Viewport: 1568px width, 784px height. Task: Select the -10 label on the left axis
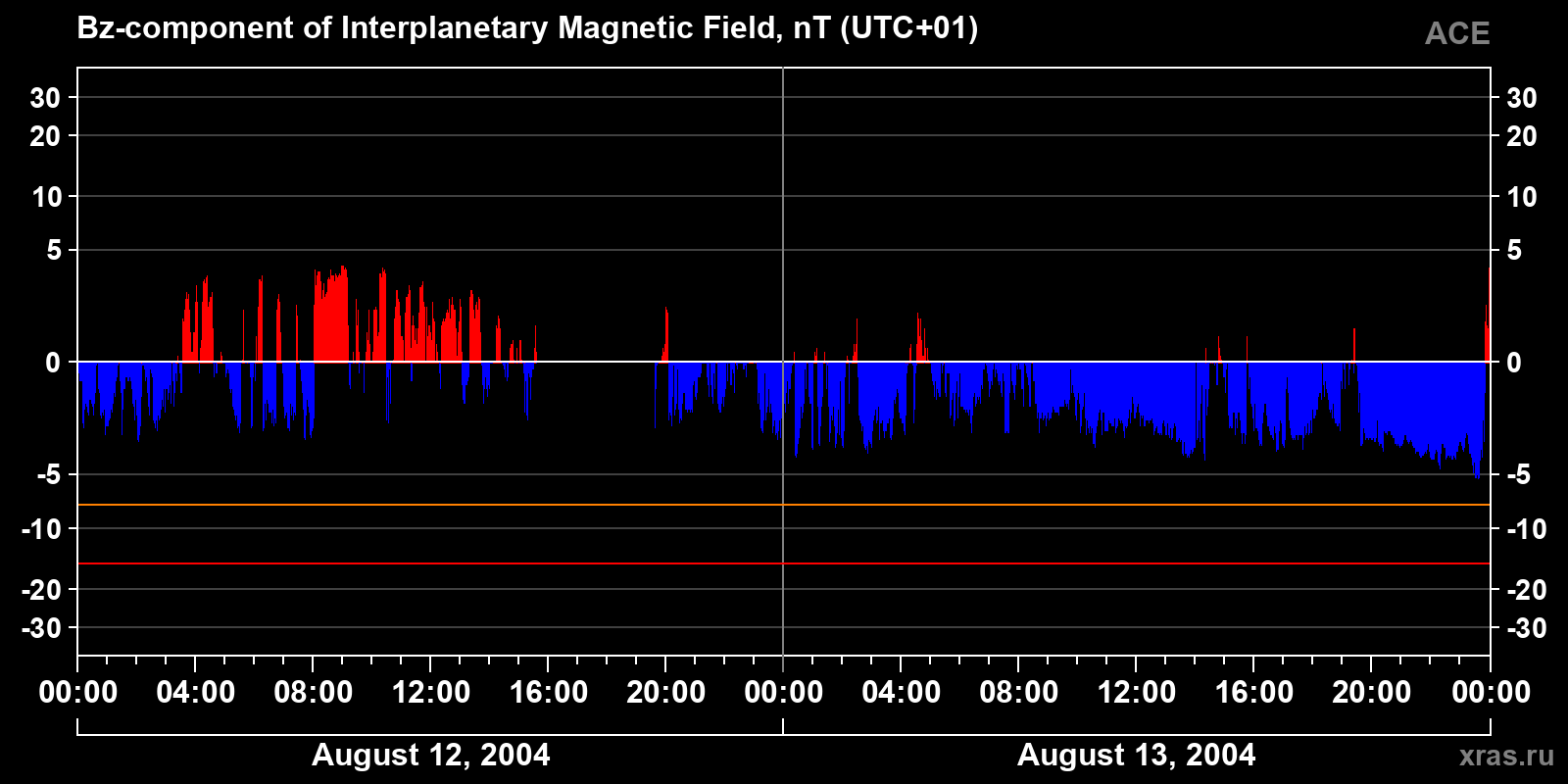click(x=42, y=529)
